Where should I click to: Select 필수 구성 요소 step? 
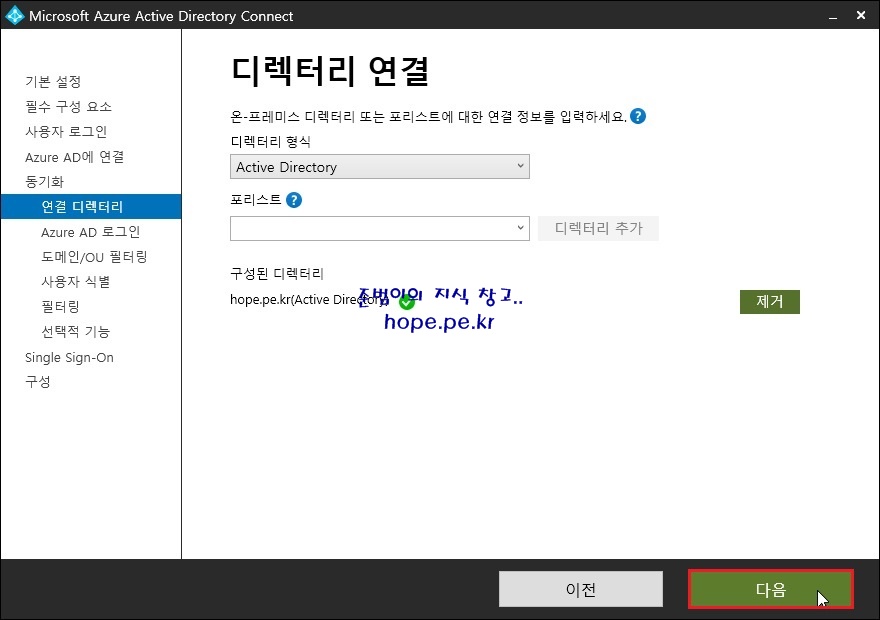coord(68,107)
